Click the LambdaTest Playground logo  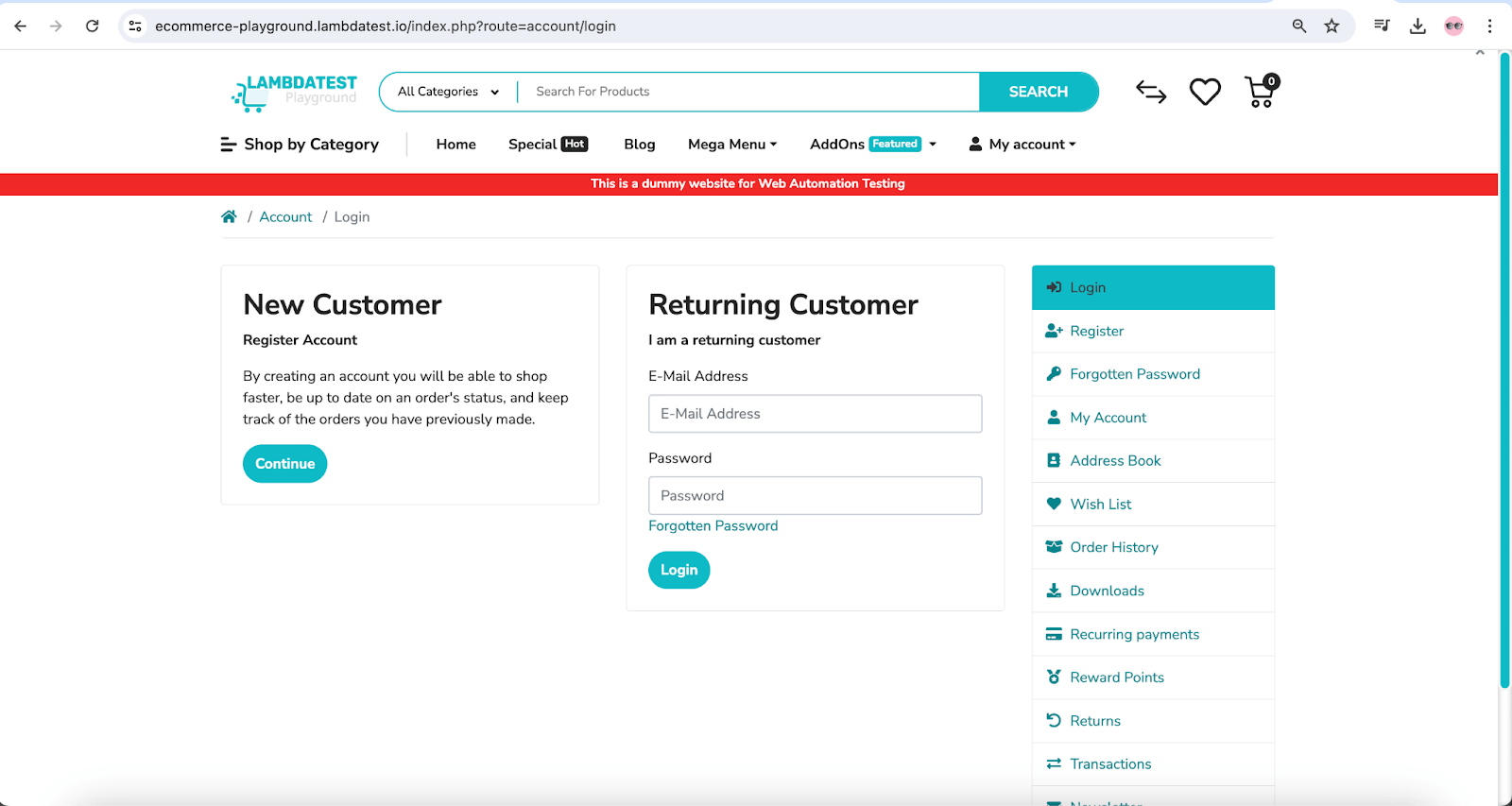click(294, 92)
